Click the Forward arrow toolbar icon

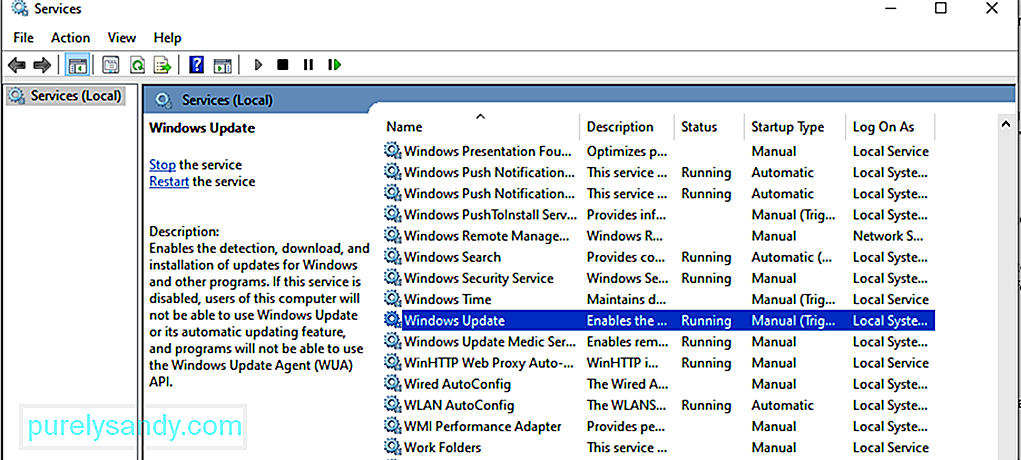(42, 65)
